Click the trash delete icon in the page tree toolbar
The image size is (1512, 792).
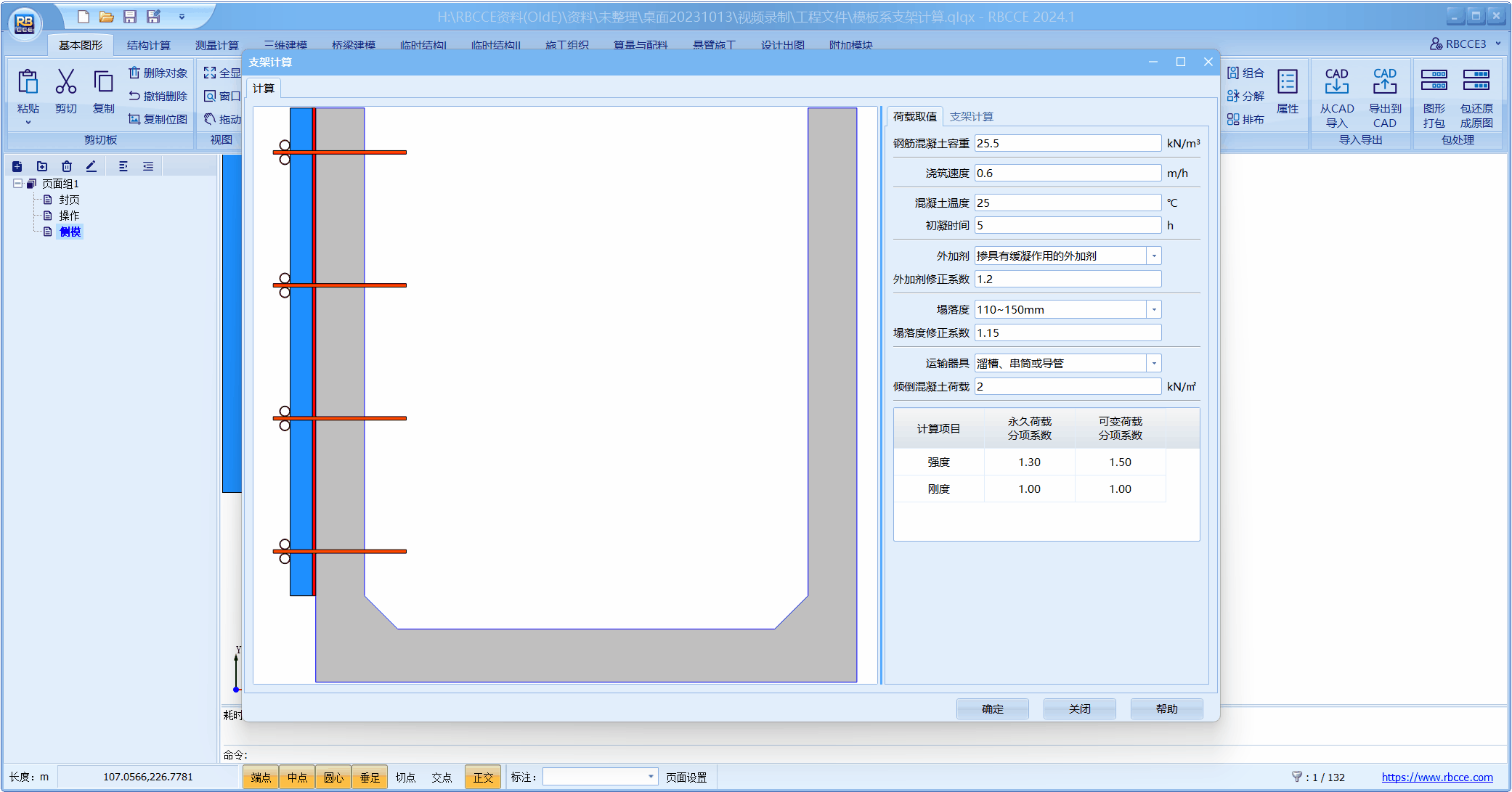(66, 166)
